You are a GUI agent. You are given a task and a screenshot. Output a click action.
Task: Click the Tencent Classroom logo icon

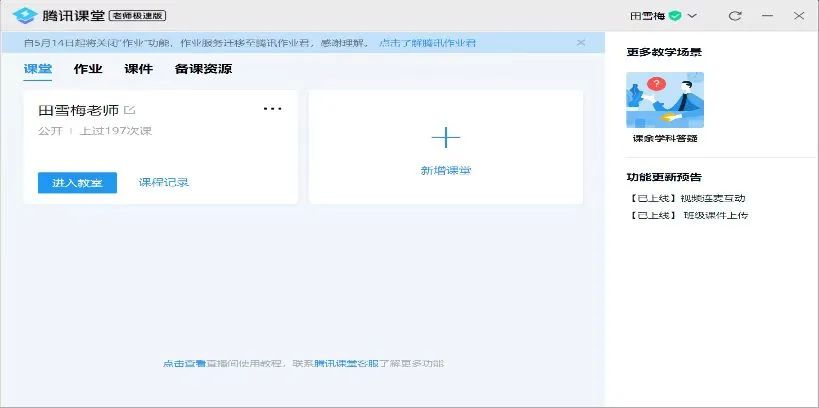pyautogui.click(x=25, y=16)
